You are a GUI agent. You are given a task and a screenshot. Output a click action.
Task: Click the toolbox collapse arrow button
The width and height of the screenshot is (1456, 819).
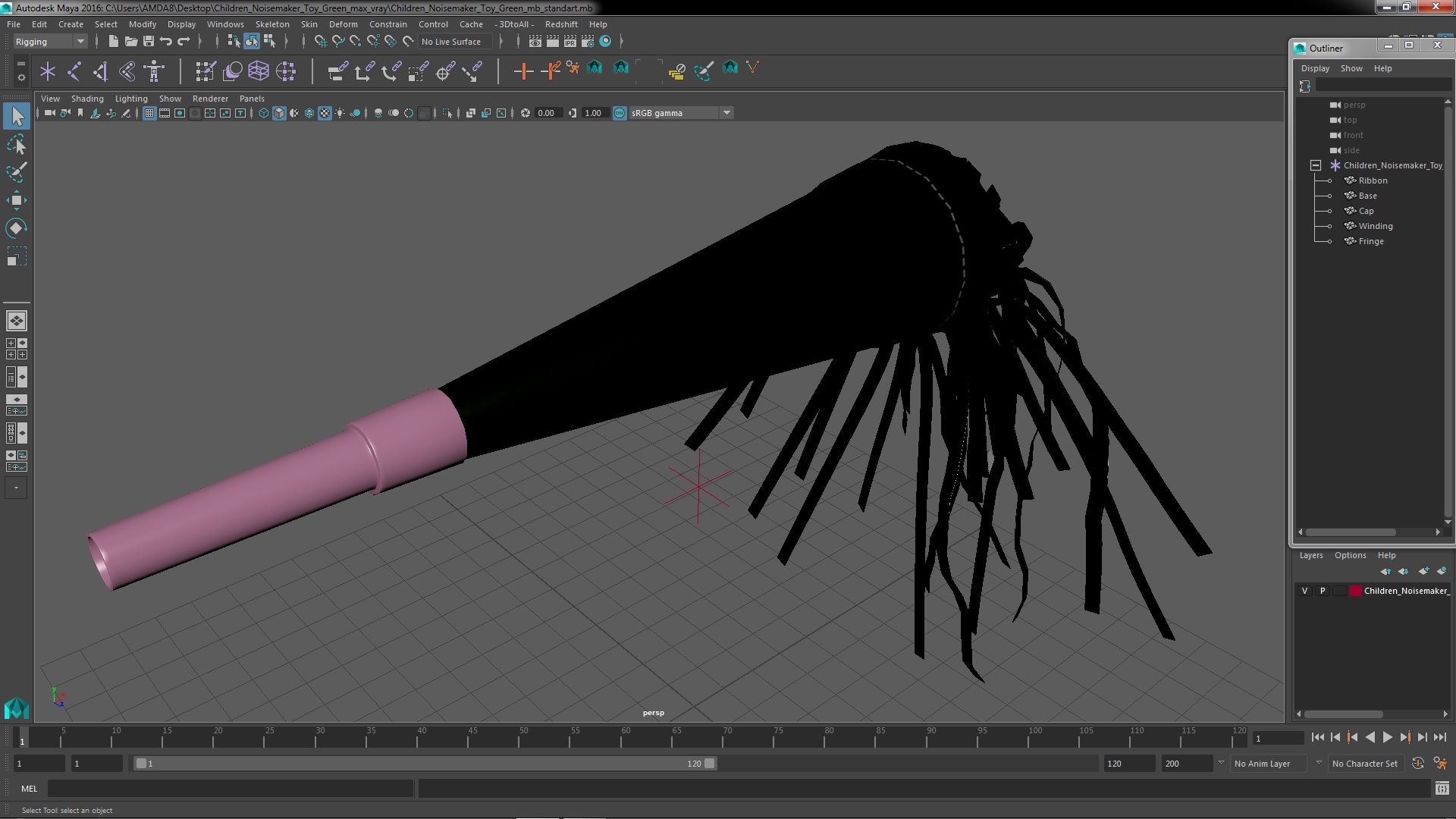click(x=16, y=488)
